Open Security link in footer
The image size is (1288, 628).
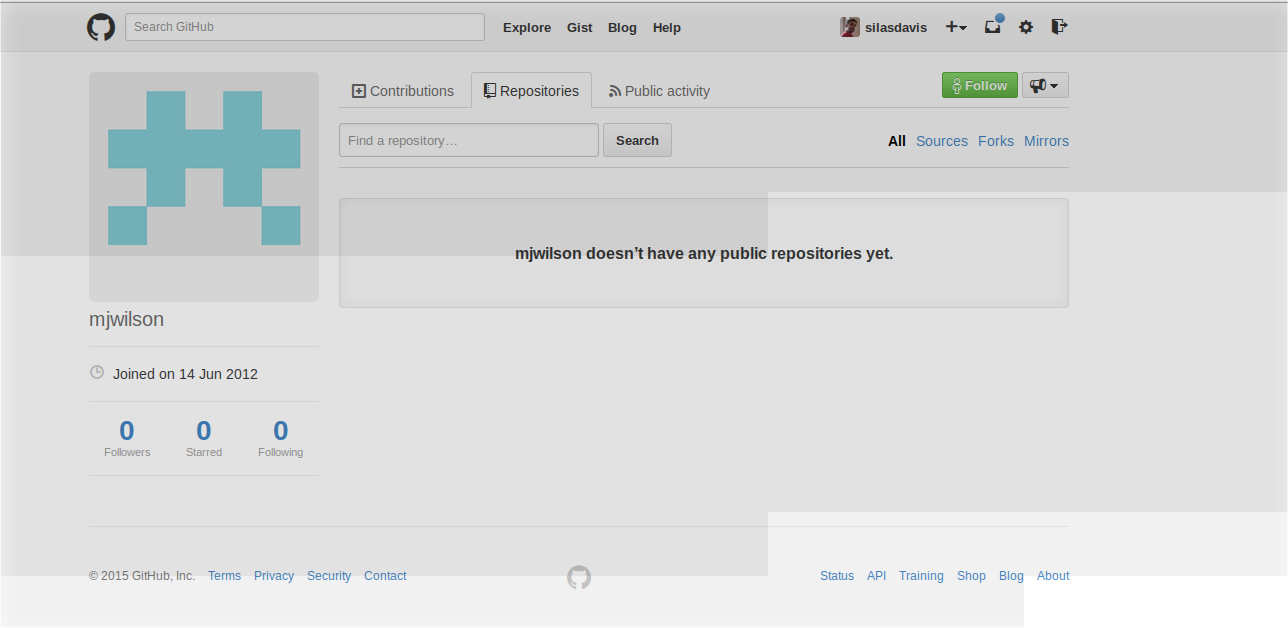[329, 576]
